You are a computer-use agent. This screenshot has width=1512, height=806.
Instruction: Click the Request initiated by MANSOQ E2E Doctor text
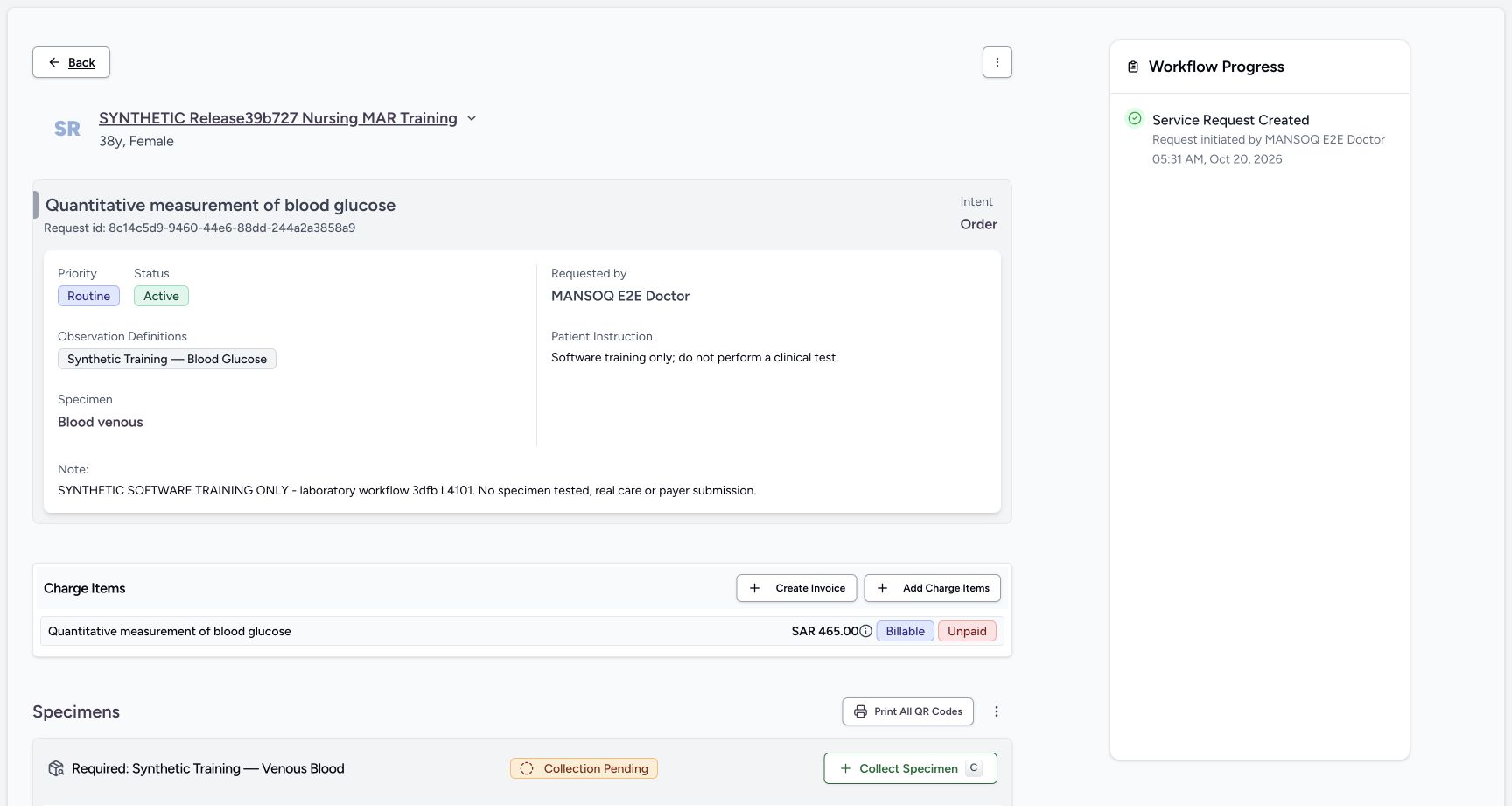click(x=1269, y=139)
